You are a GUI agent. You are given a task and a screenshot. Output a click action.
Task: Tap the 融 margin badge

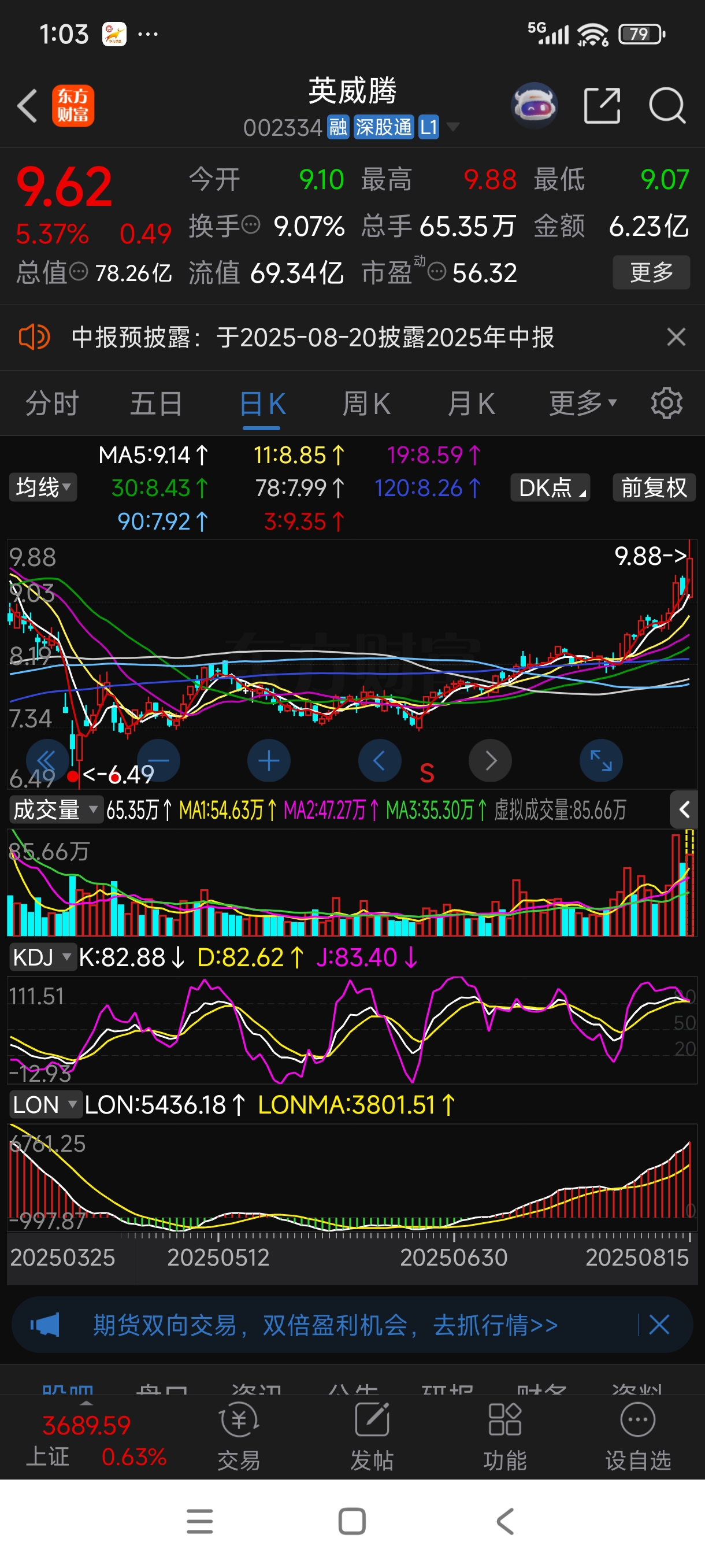pyautogui.click(x=338, y=127)
